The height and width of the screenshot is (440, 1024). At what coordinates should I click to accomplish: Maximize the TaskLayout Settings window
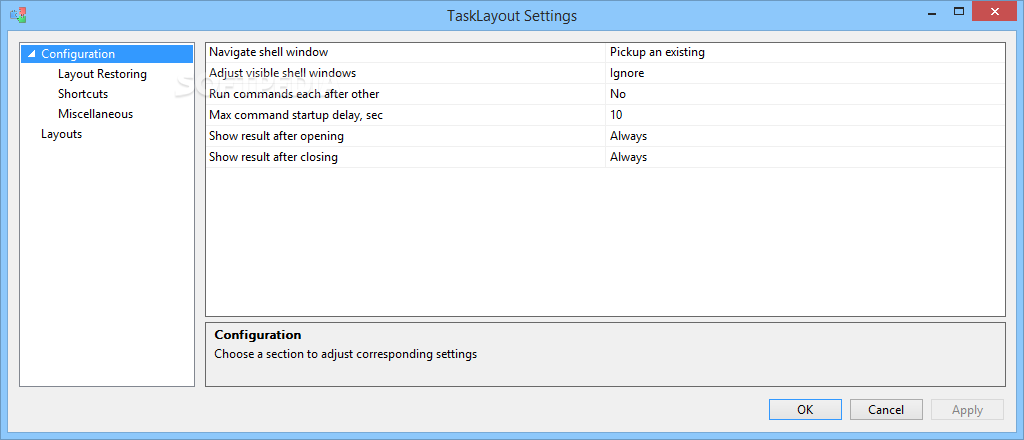tap(959, 11)
